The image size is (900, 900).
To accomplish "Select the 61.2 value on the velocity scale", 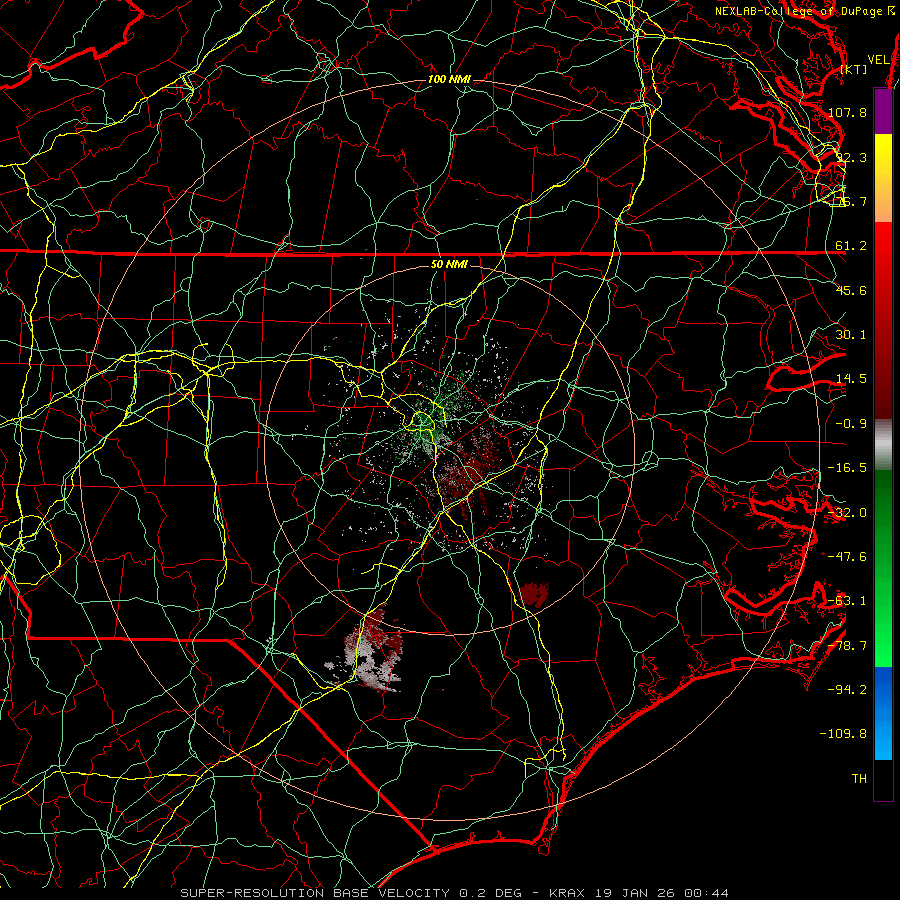I will (x=851, y=246).
